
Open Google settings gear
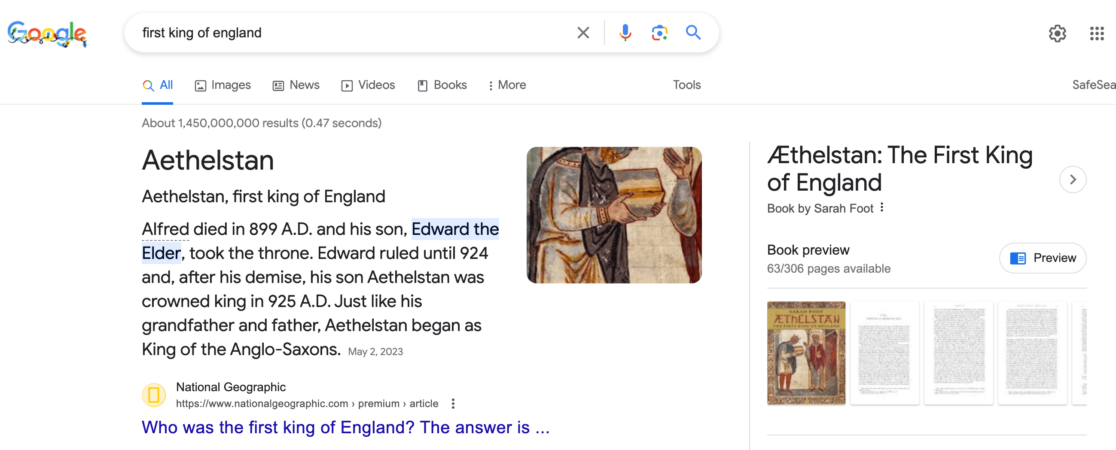(x=1057, y=34)
